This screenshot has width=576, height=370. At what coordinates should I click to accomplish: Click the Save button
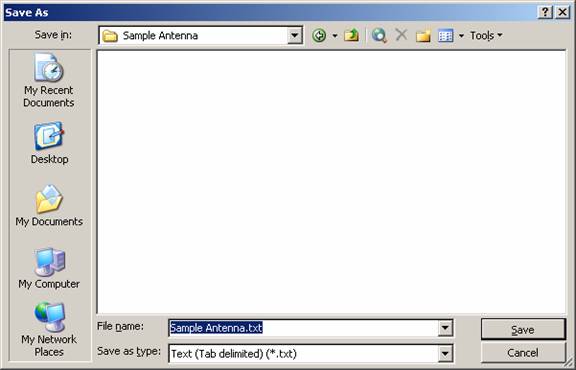tap(523, 329)
